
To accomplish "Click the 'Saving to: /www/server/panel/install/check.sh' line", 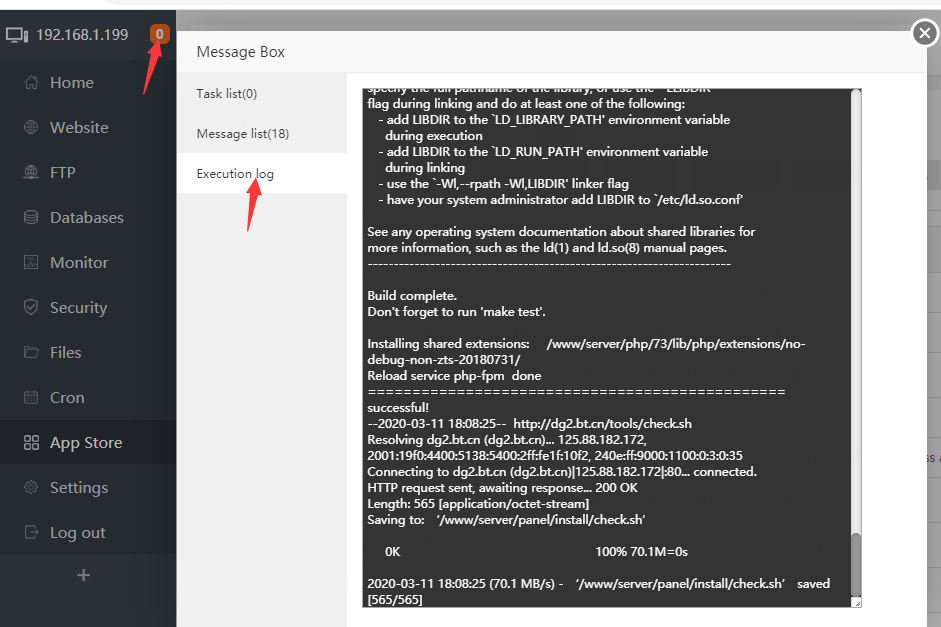I will [506, 520].
